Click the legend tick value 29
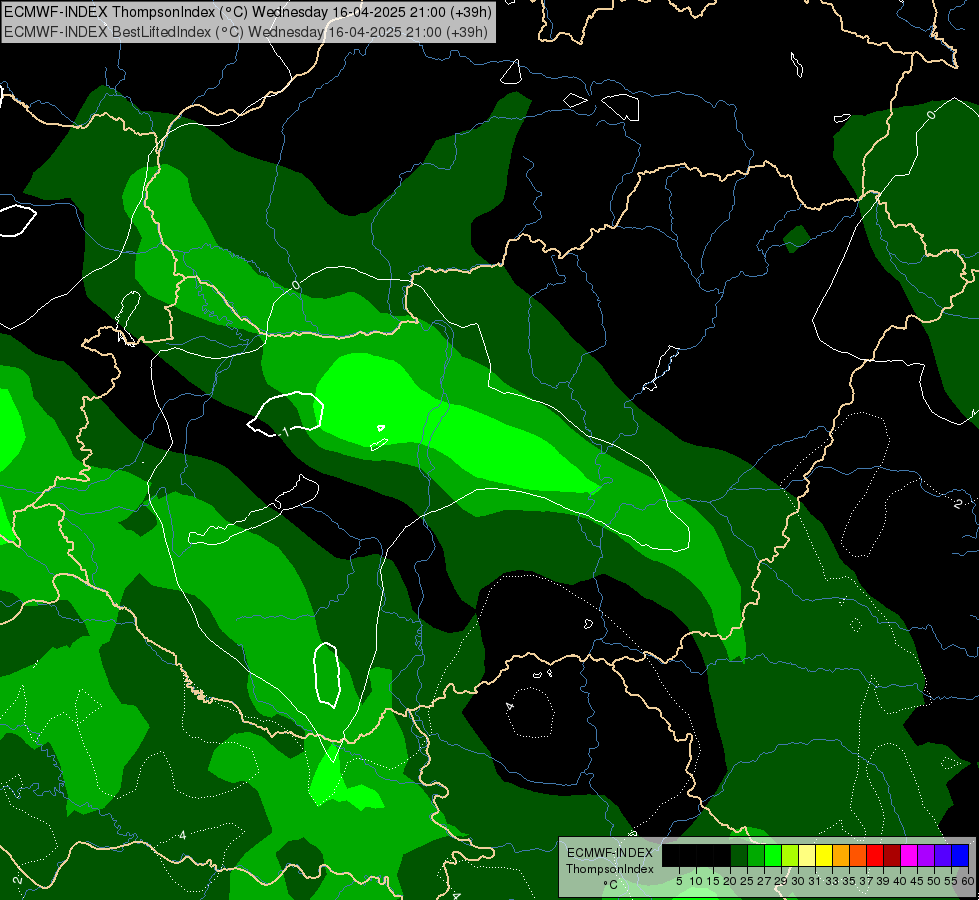This screenshot has height=900, width=979. [x=781, y=881]
